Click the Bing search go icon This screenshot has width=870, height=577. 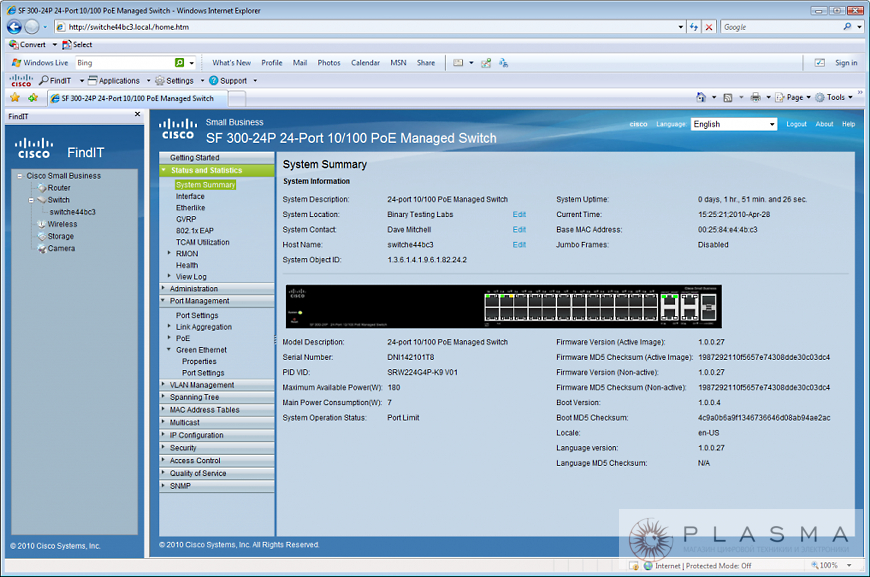tap(179, 63)
